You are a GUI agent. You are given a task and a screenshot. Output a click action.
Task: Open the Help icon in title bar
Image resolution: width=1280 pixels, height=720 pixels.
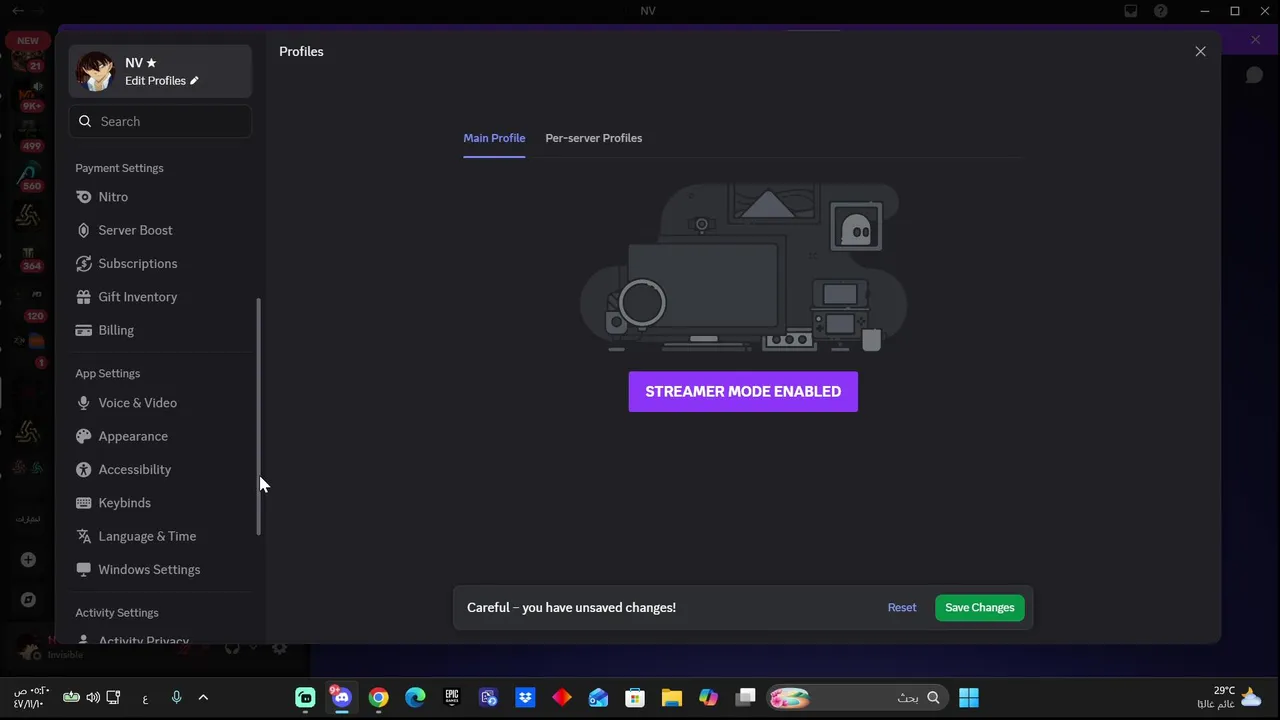[1161, 11]
